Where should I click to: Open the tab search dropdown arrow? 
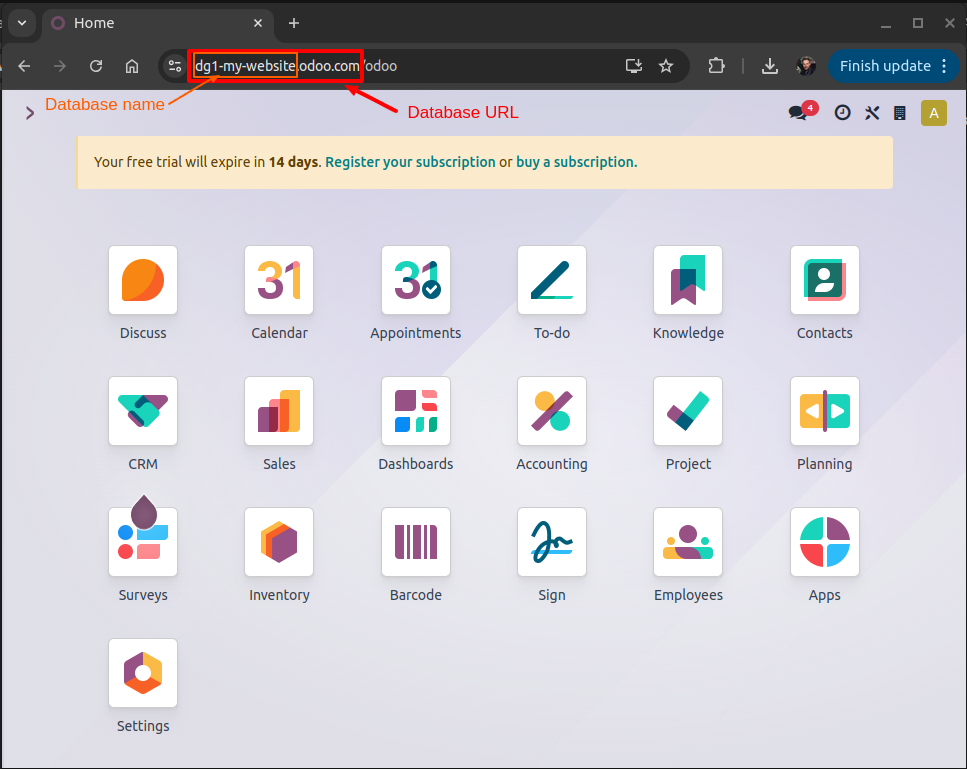point(22,23)
